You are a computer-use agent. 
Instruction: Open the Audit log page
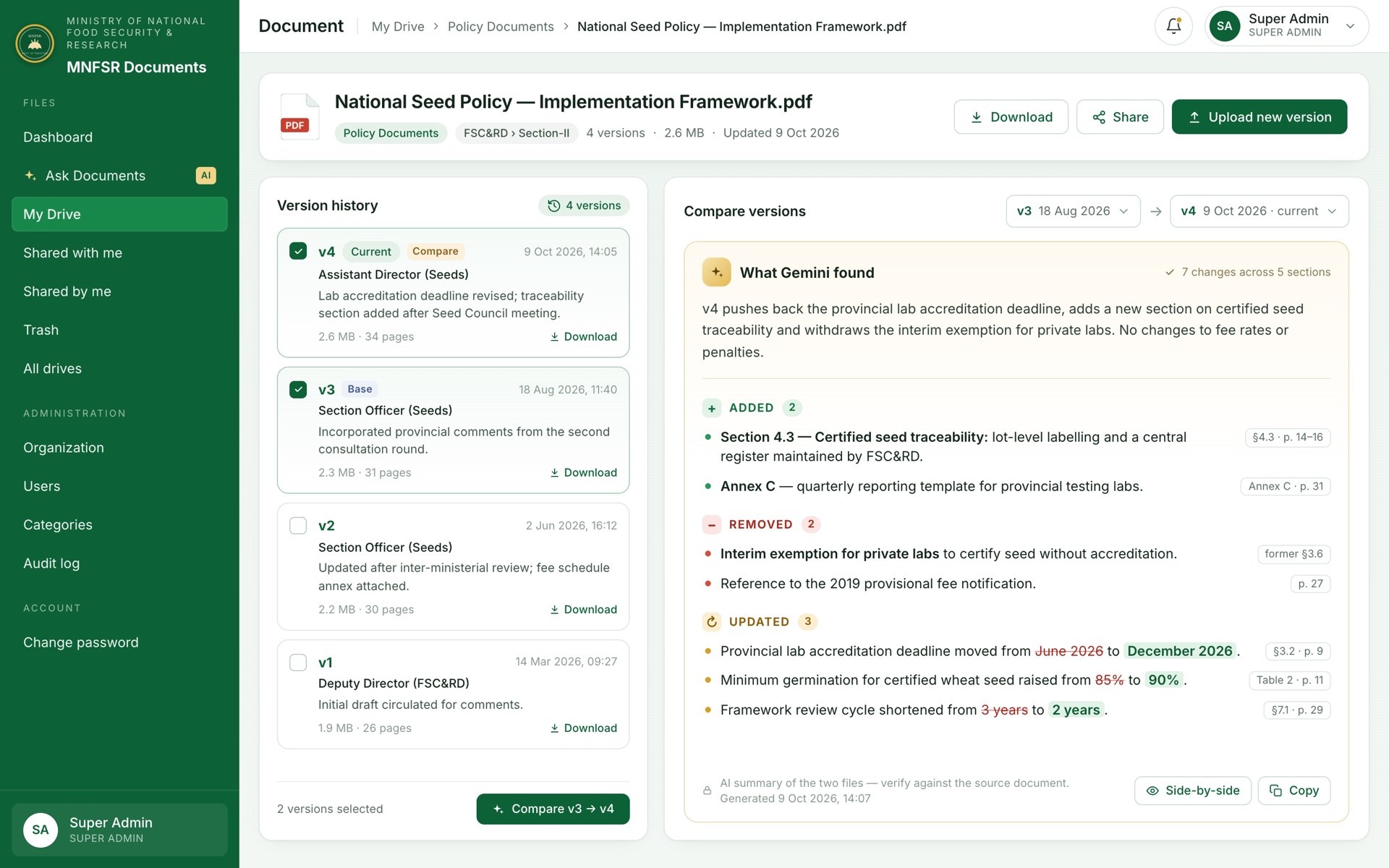(119, 563)
